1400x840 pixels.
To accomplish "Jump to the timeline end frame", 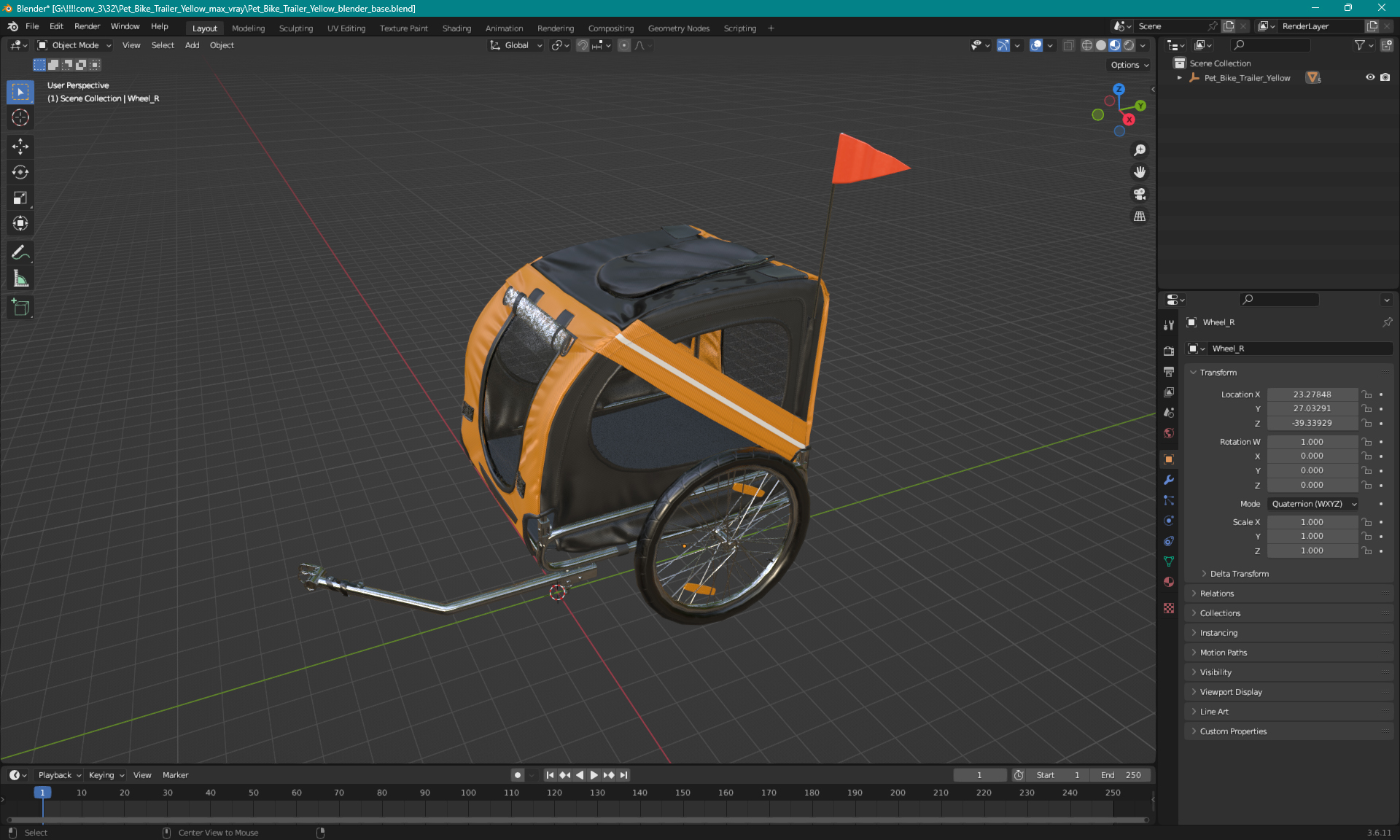I will point(624,775).
